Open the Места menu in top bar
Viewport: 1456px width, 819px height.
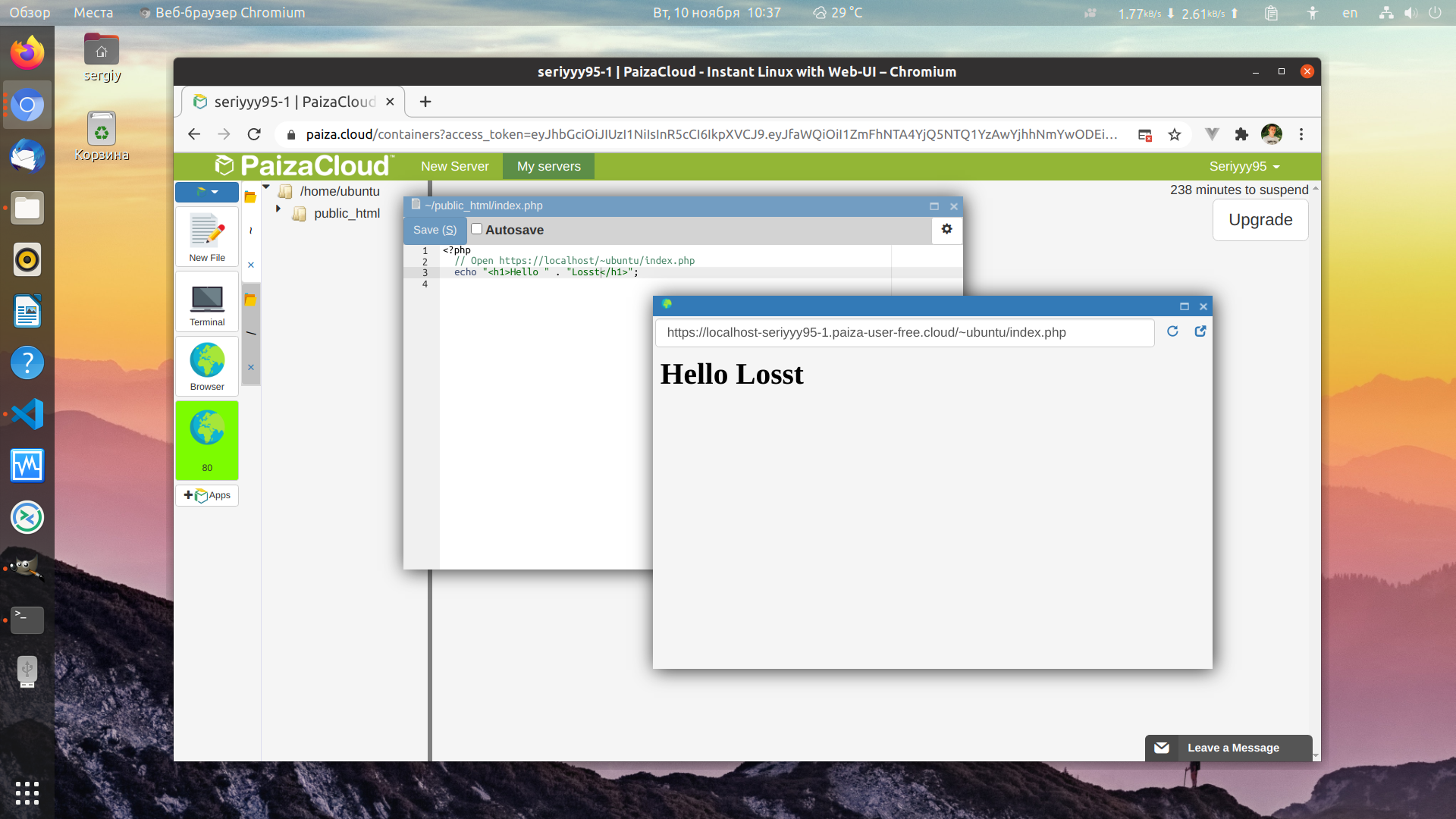pyautogui.click(x=93, y=12)
